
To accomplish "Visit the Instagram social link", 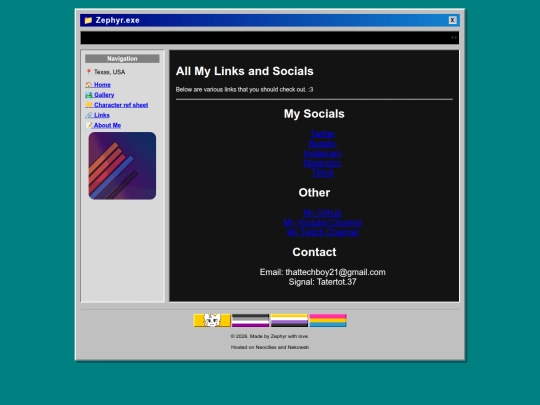I will [322, 153].
